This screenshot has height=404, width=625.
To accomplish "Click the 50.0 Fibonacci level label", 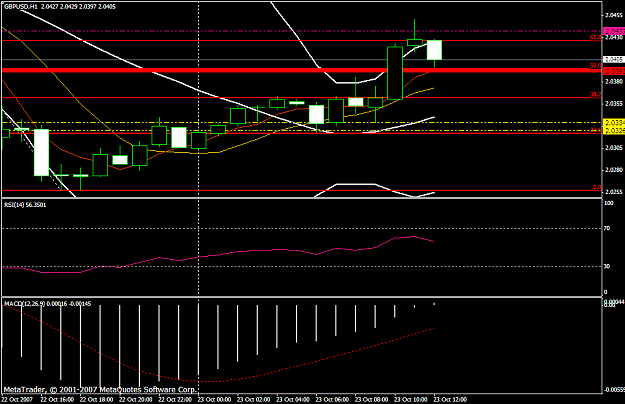I will (x=596, y=65).
